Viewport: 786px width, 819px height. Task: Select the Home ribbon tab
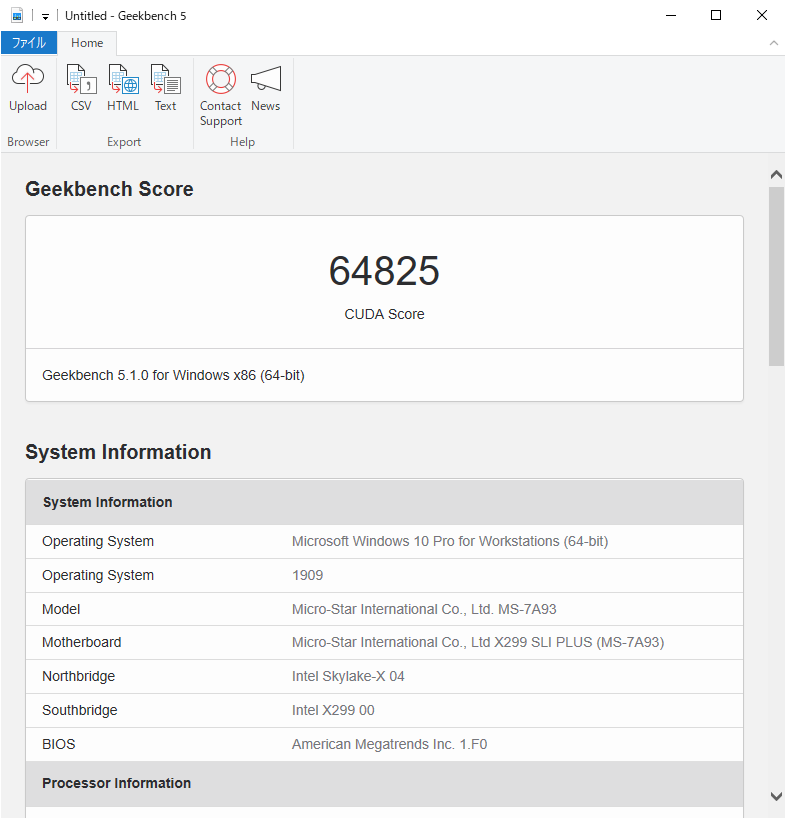(x=87, y=43)
